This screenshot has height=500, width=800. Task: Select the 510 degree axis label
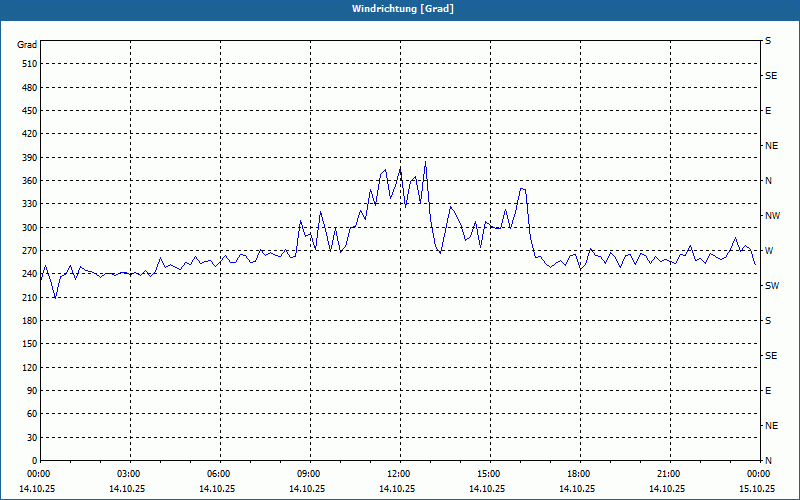[x=30, y=64]
